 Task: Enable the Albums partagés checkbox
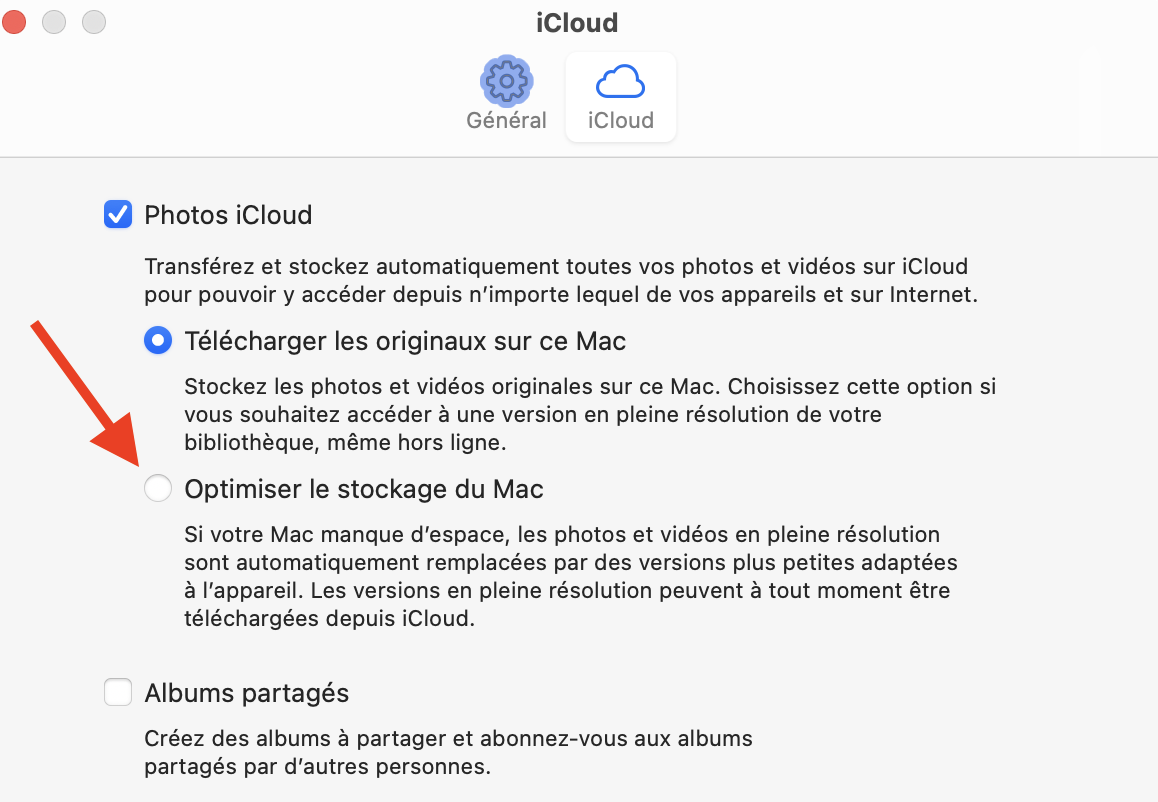click(x=118, y=692)
